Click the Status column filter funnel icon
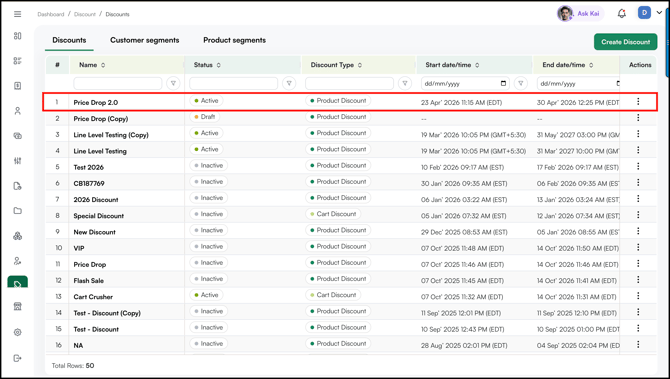 tap(289, 83)
